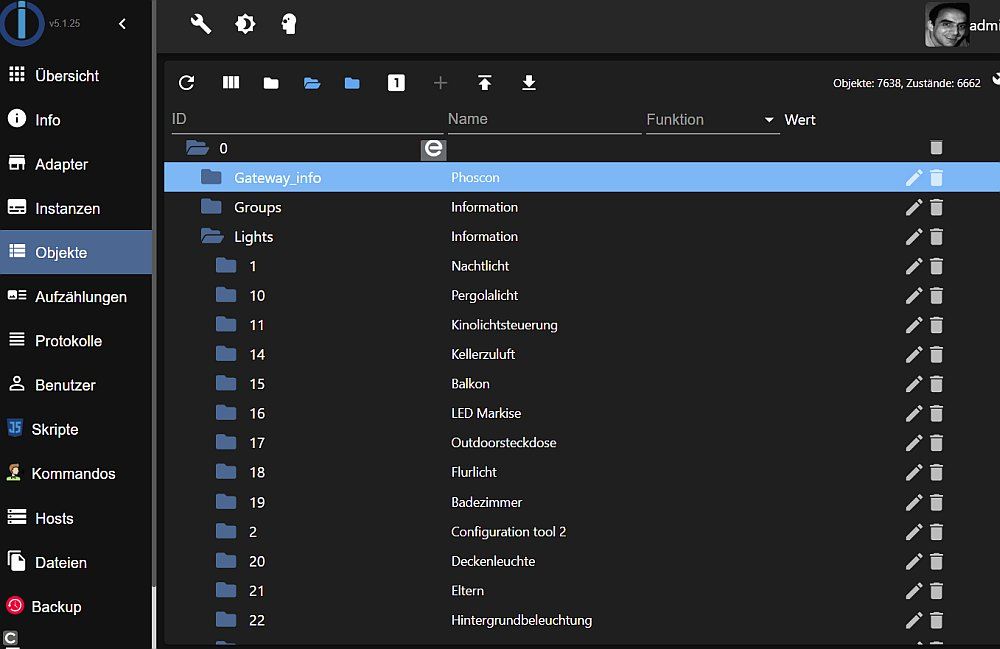Open the column configuration icon

coord(231,83)
